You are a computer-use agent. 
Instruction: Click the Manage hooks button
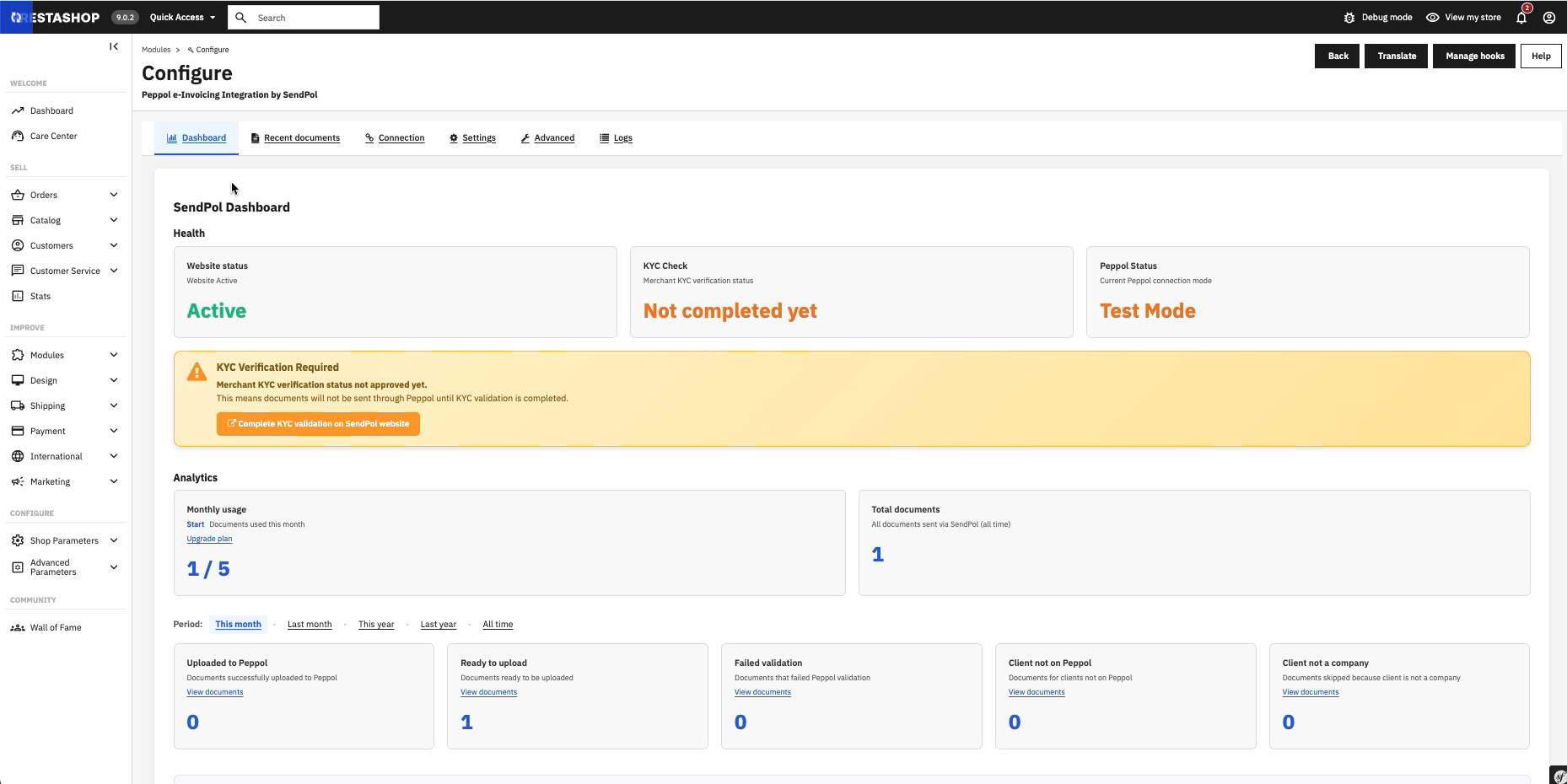[1474, 56]
